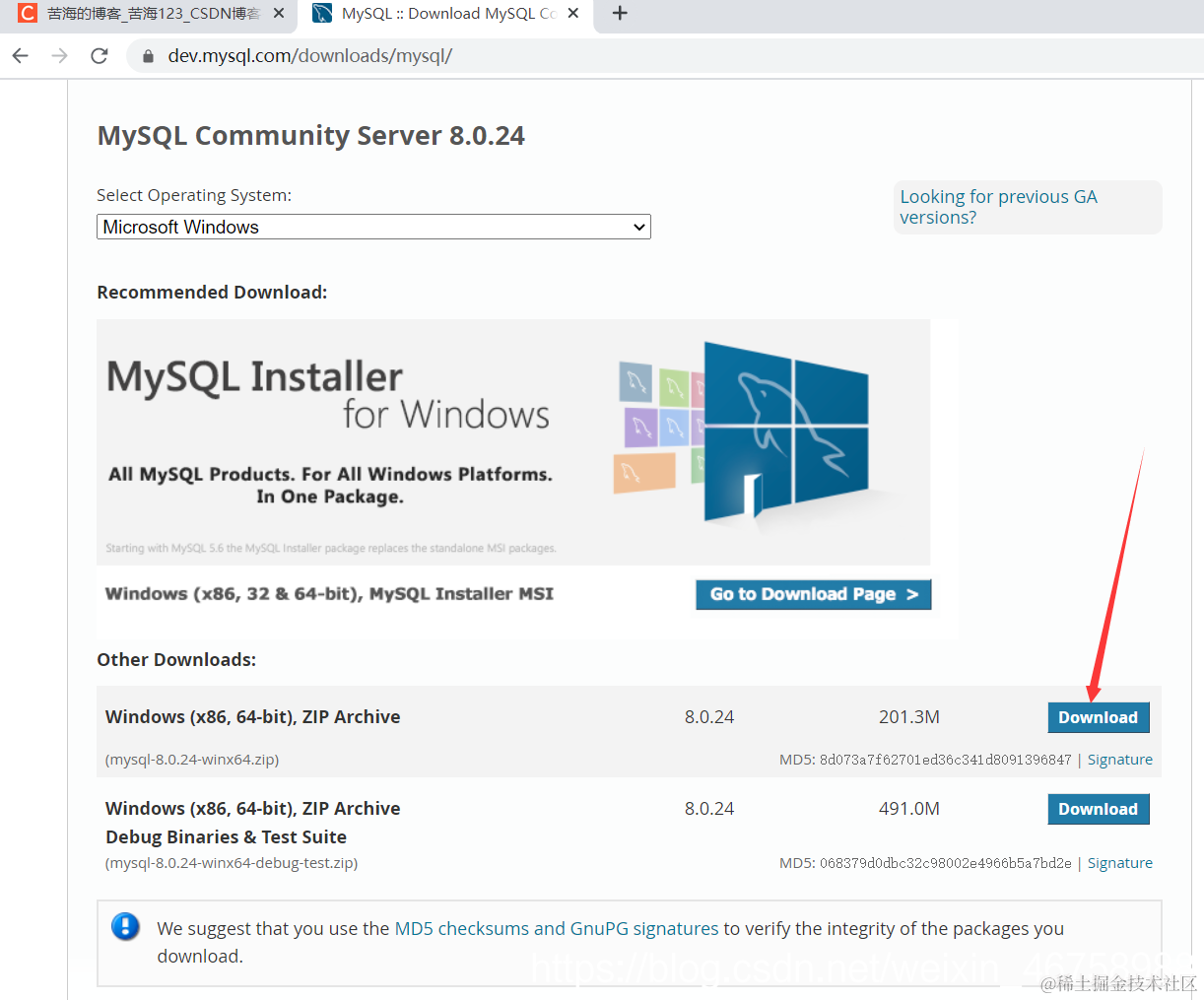Close the CSDN blog tab
This screenshot has width=1204, height=1000.
click(x=279, y=14)
